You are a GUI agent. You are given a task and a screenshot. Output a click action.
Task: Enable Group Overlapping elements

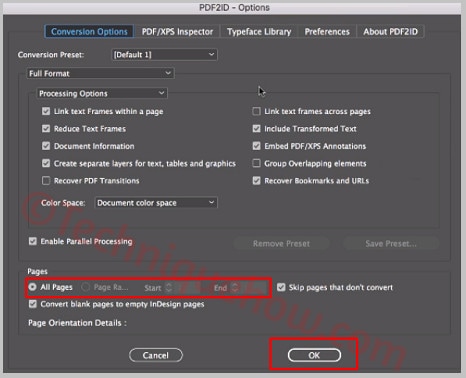[256, 163]
